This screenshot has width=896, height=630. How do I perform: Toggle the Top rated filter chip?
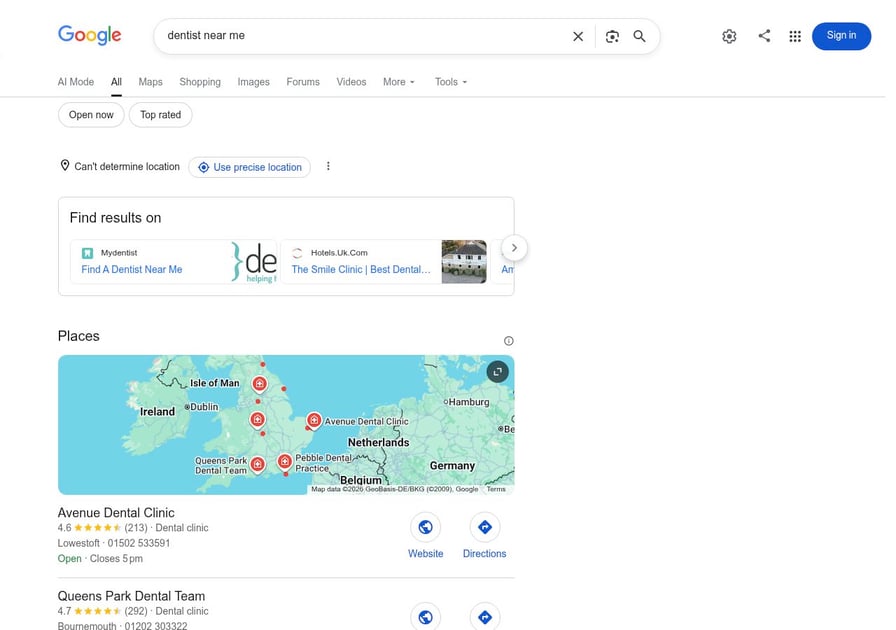161,115
